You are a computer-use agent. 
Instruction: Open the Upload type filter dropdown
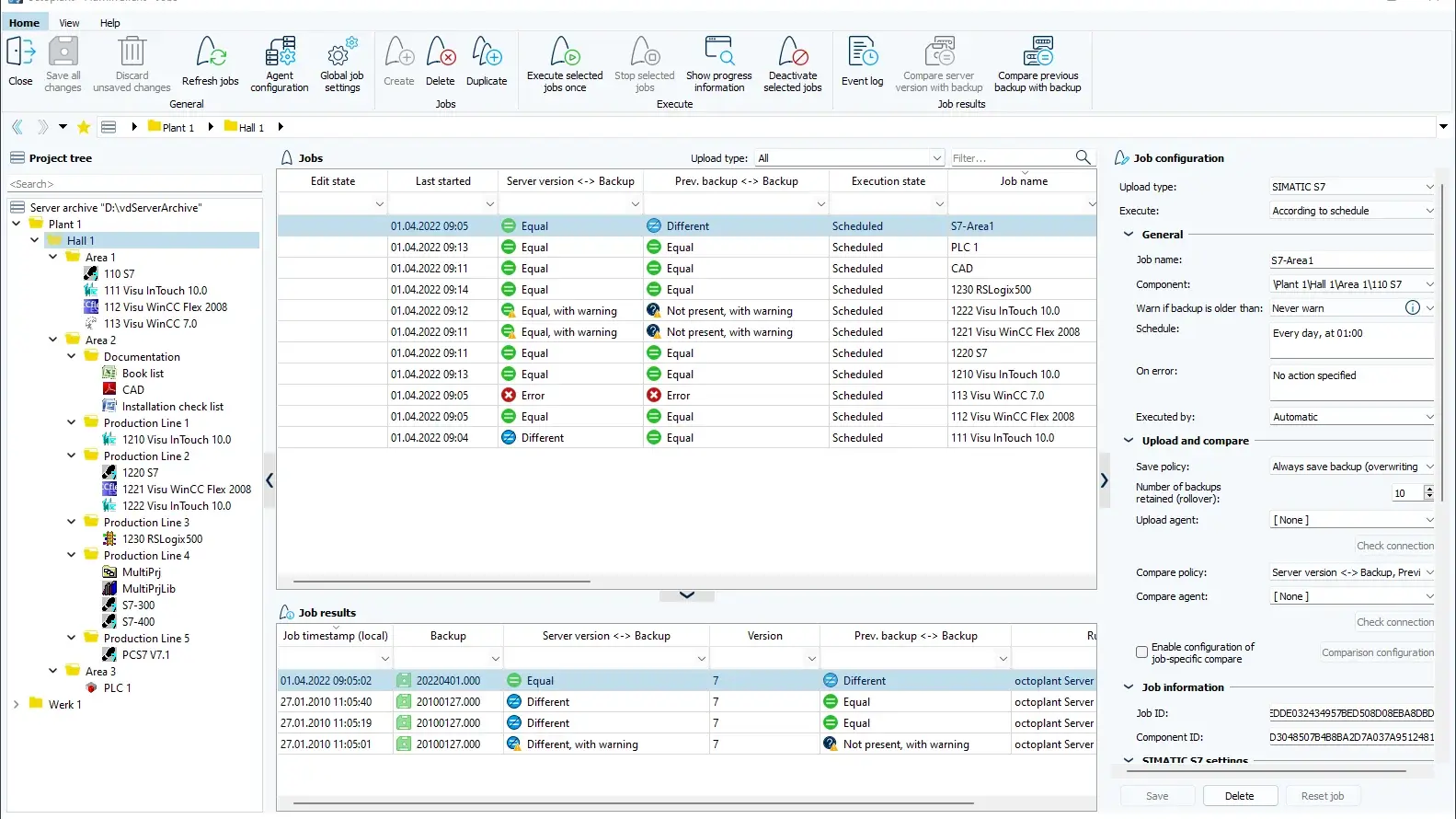[849, 158]
